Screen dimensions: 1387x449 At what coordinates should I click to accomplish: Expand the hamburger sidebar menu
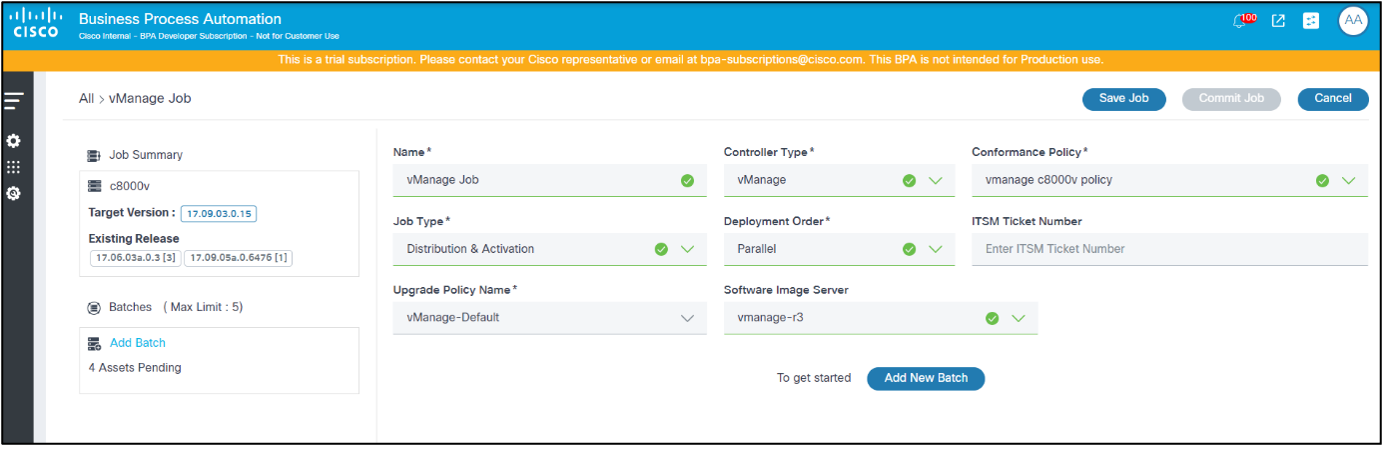pos(14,101)
